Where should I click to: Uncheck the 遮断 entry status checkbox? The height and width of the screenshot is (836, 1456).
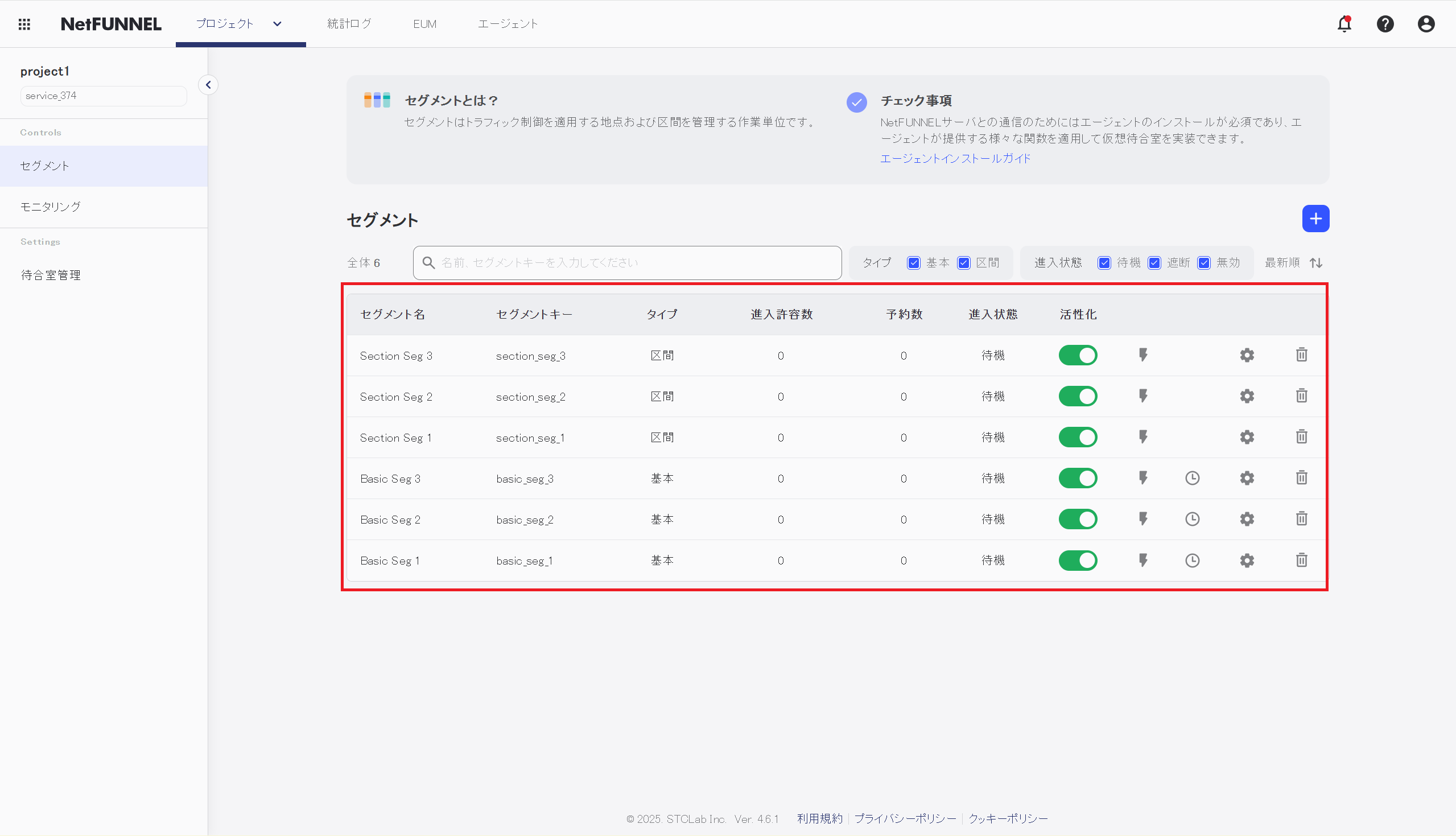[1153, 263]
